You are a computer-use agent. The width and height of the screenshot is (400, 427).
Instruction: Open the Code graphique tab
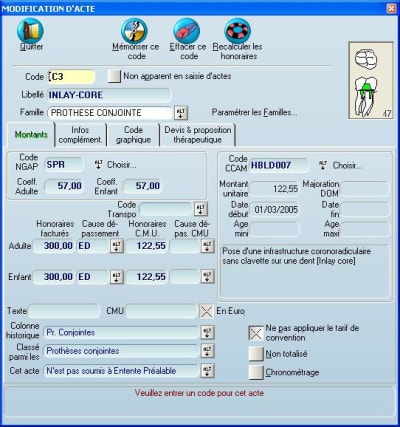pos(133,135)
